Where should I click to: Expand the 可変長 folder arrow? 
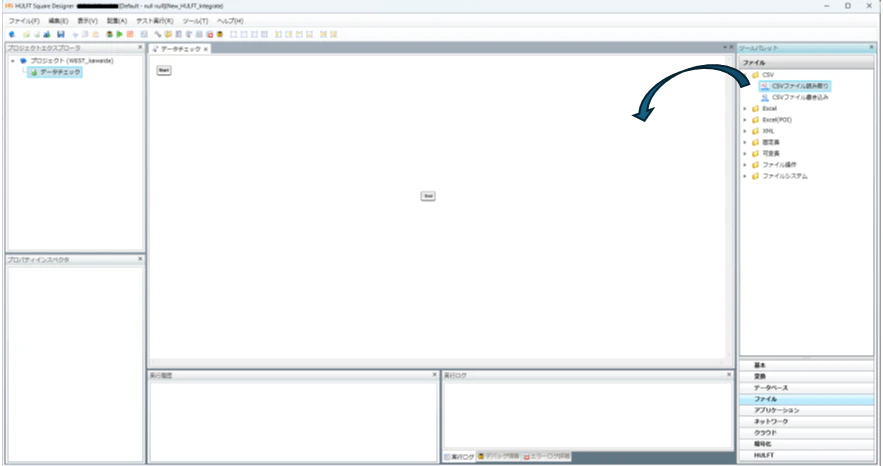point(745,154)
